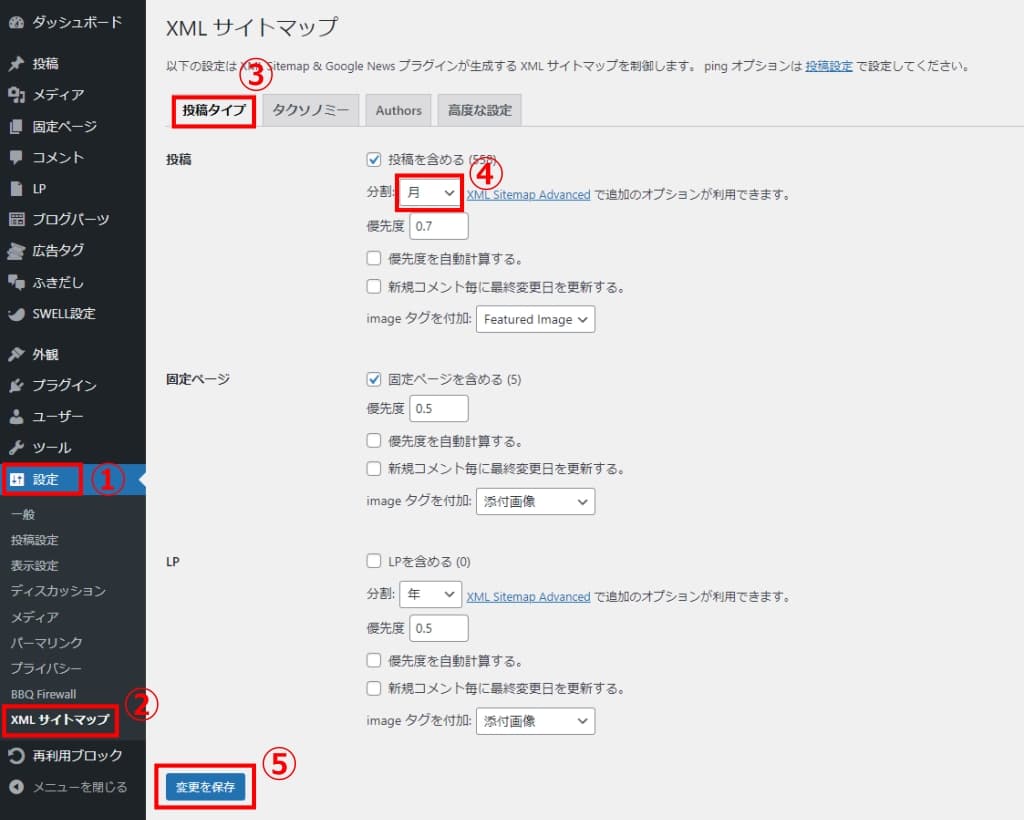Click the ツール wrench icon
Image resolution: width=1024 pixels, height=820 pixels.
click(16, 447)
